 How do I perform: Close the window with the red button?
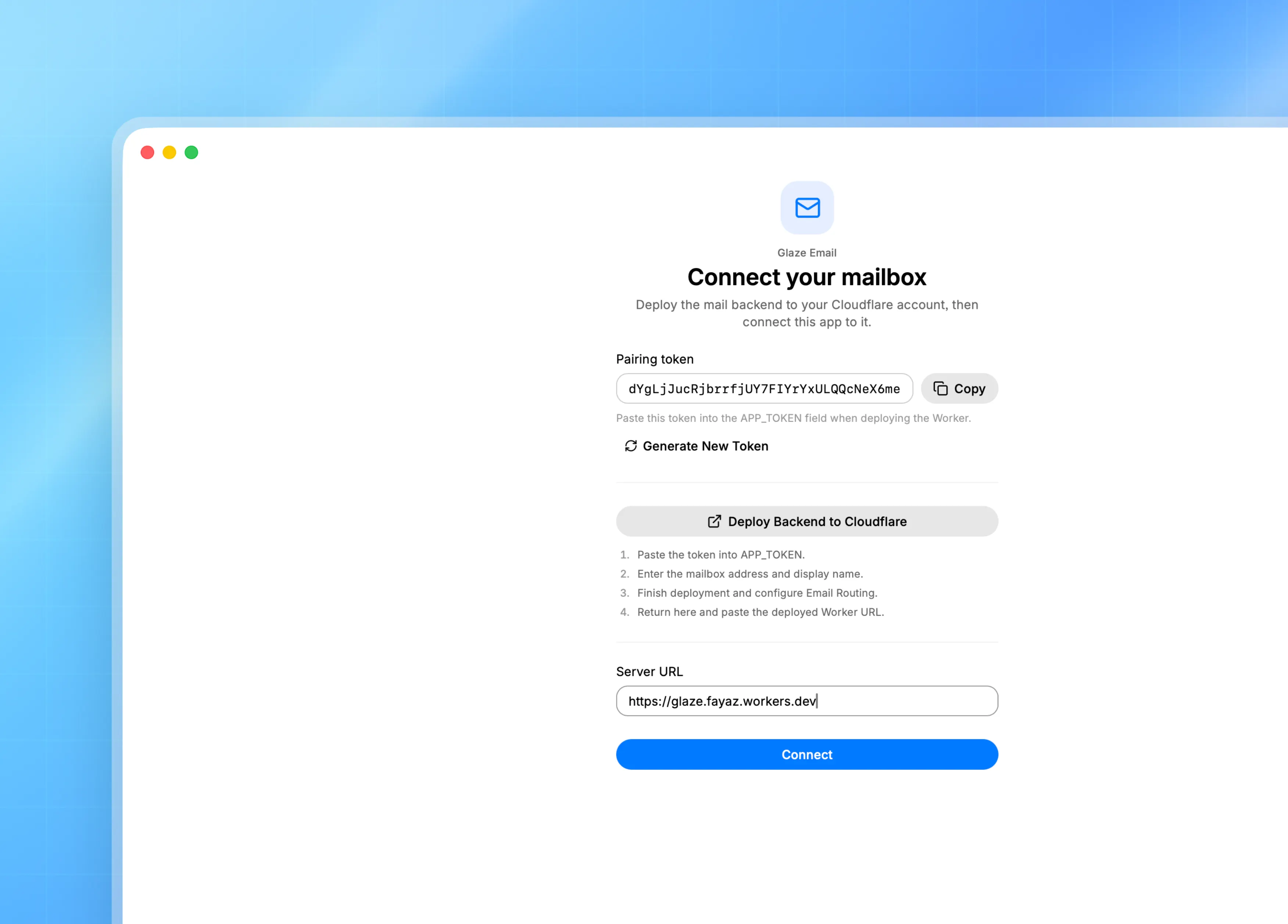click(148, 152)
